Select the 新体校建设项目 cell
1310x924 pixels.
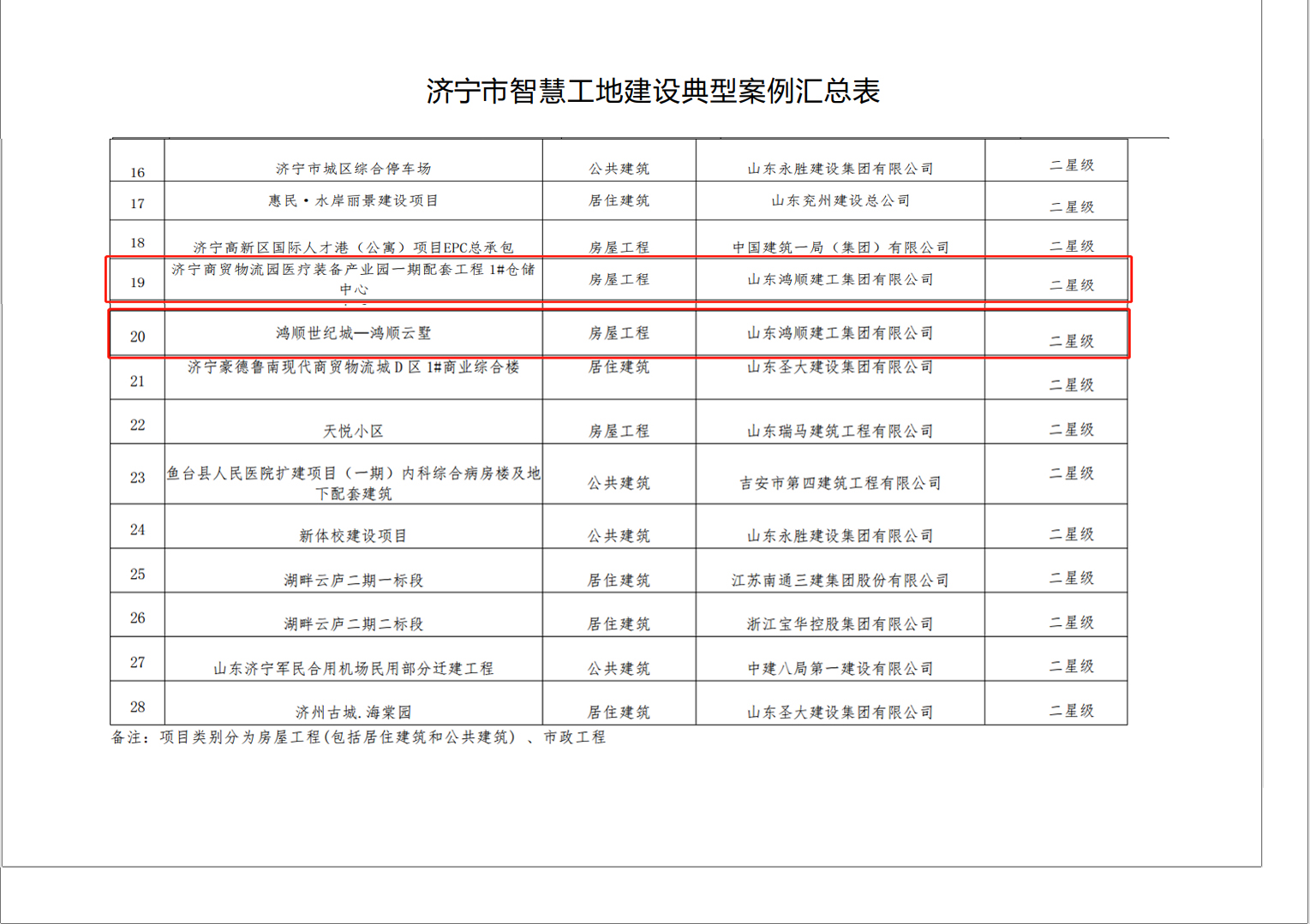(x=353, y=536)
